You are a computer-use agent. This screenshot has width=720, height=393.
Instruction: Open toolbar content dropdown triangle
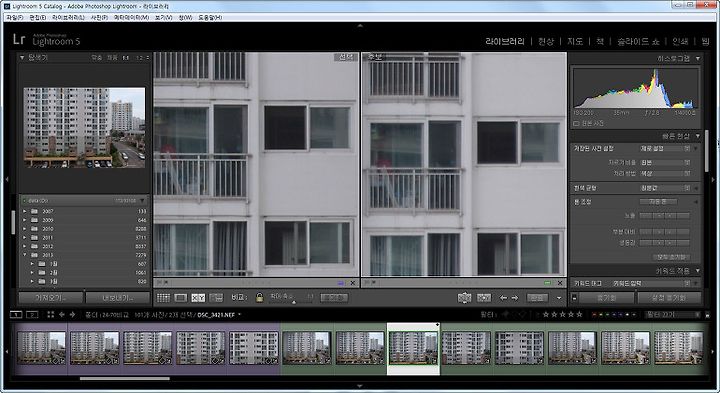click(x=559, y=298)
